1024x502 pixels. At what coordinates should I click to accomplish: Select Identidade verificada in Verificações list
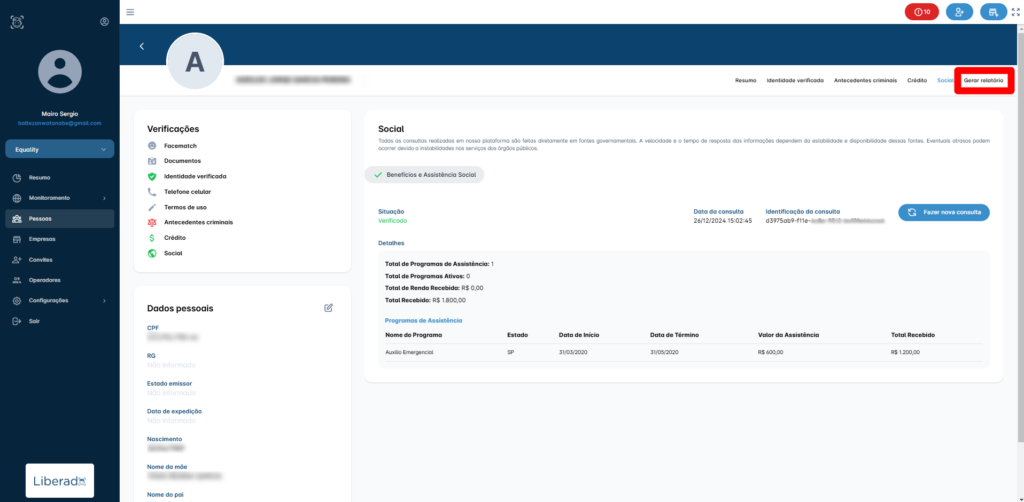point(195,176)
